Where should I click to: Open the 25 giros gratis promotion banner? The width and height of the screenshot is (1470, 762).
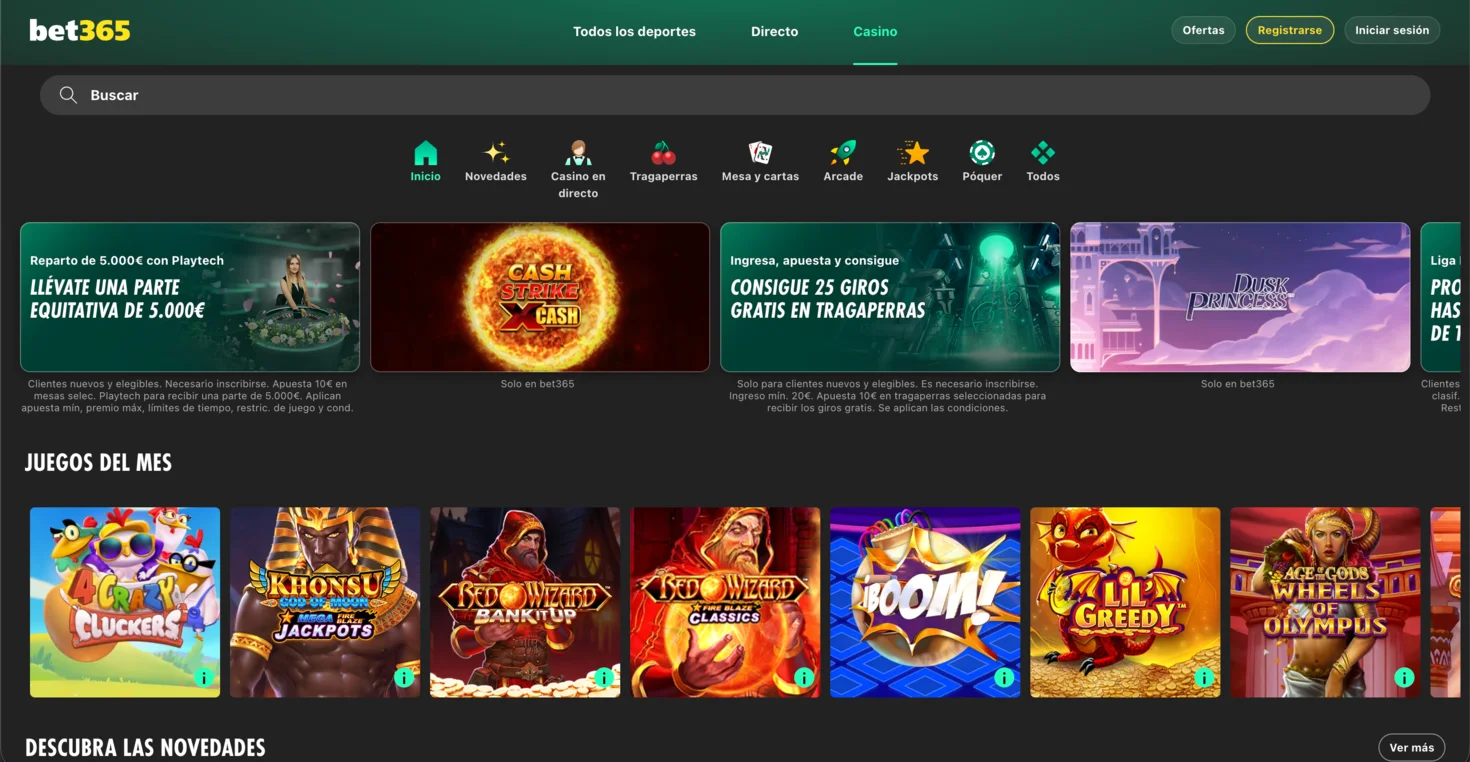[890, 297]
